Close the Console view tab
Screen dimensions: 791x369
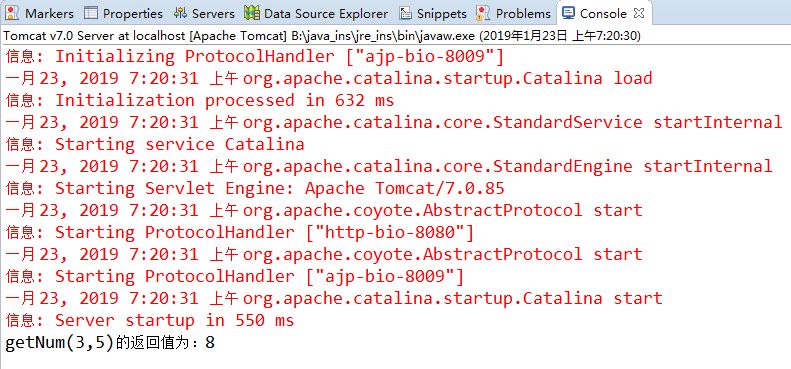(x=639, y=13)
